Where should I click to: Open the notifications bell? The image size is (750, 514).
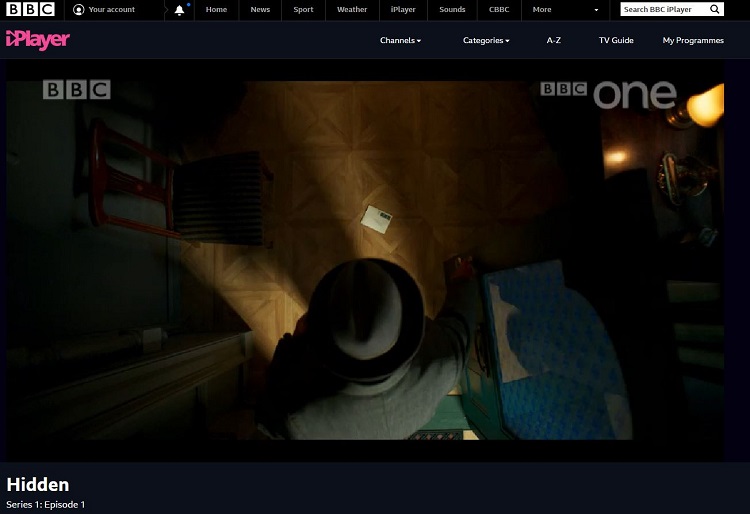pyautogui.click(x=179, y=10)
